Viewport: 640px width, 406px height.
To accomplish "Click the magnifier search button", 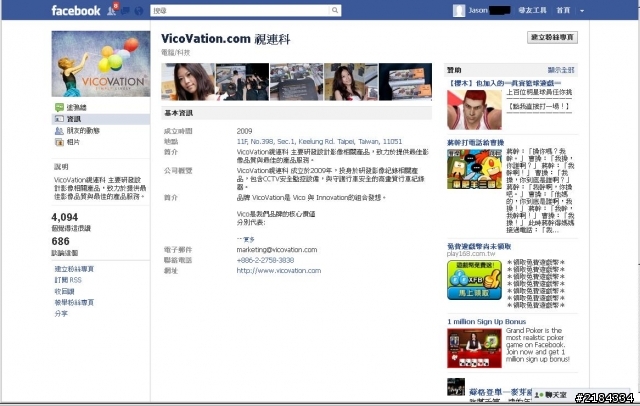I will [335, 11].
